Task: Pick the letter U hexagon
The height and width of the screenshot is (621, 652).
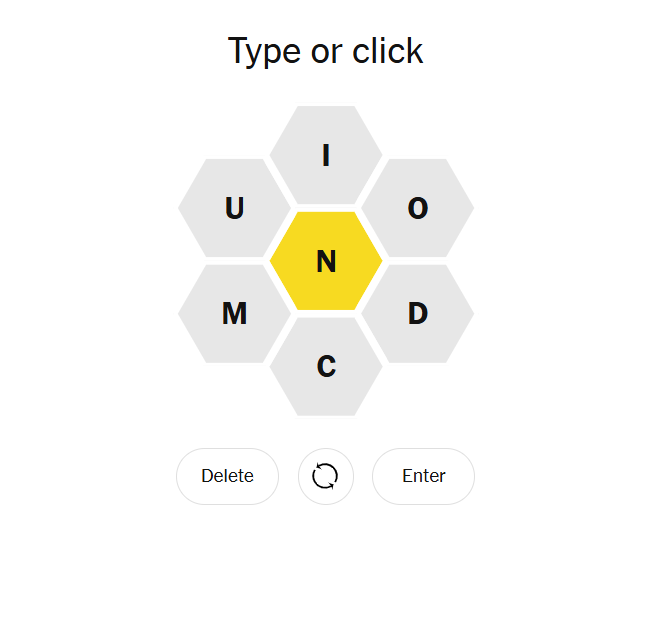Action: pos(234,208)
